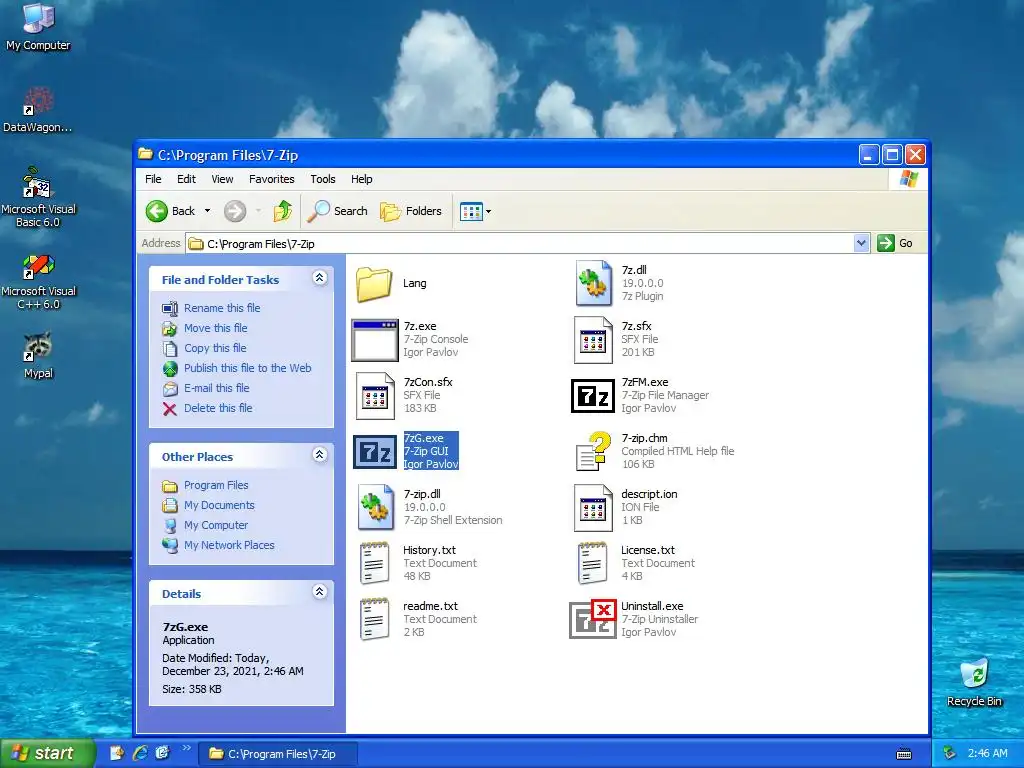Select the License.txt document icon
The height and width of the screenshot is (768, 1024).
(x=592, y=563)
